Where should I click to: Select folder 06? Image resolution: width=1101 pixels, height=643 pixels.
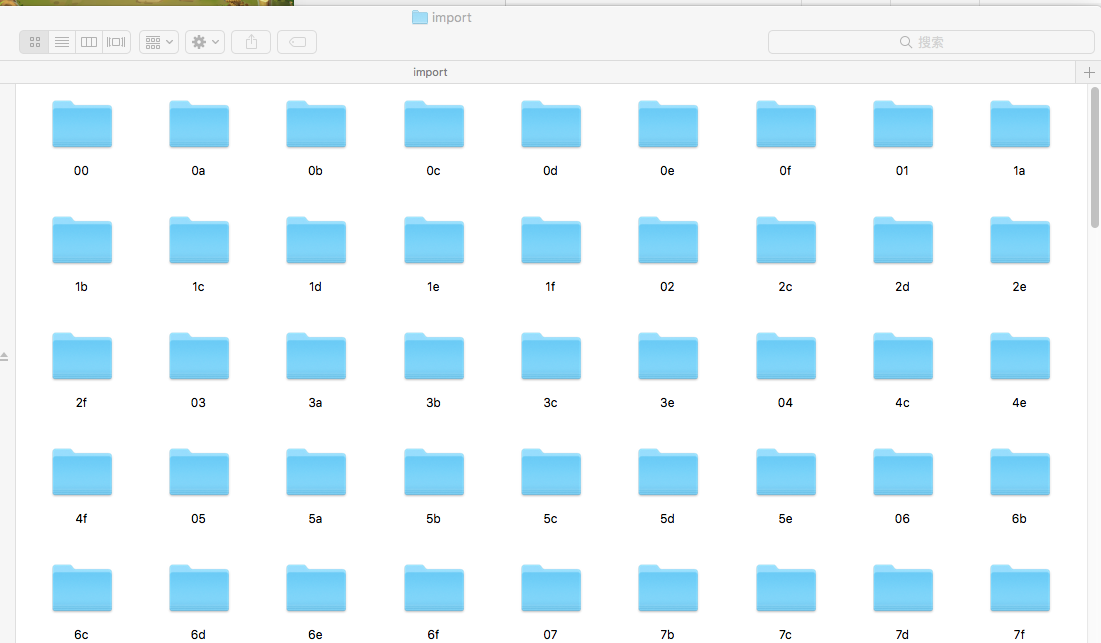point(903,472)
